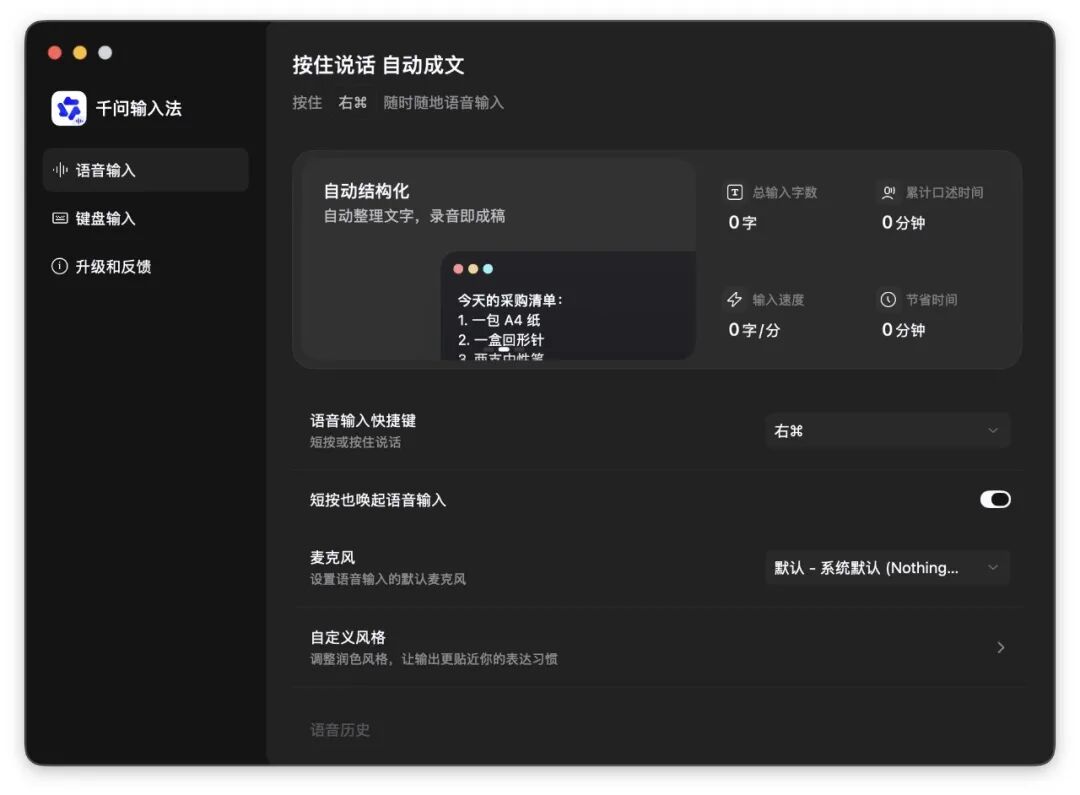Expand 自定义风格 with the chevron arrow
Viewport: 1080px width, 795px height.
(1001, 648)
